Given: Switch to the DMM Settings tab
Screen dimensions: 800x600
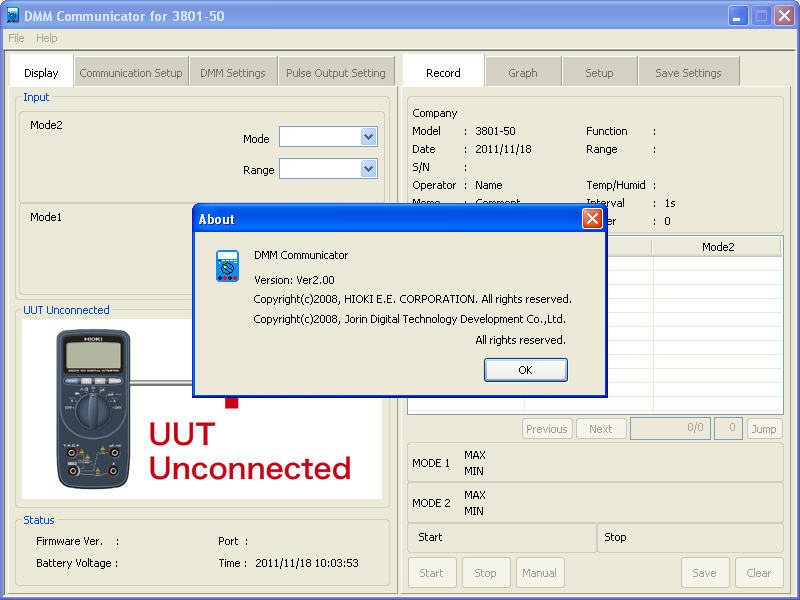Looking at the screenshot, I should point(233,73).
